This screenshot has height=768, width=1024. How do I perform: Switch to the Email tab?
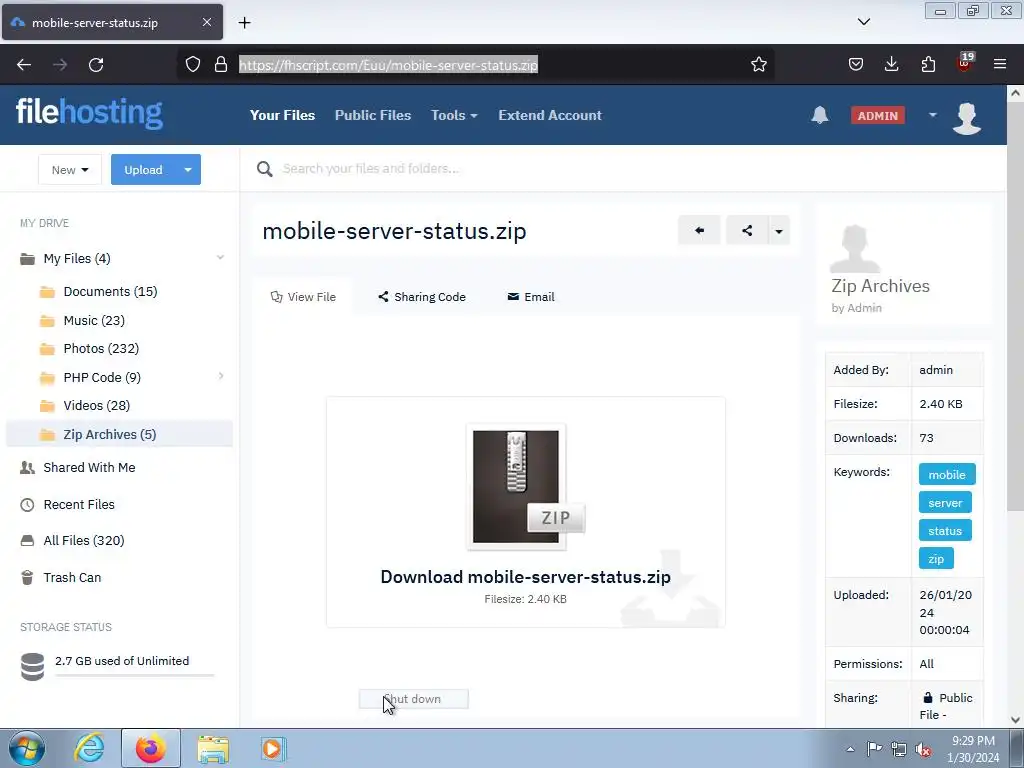531,297
